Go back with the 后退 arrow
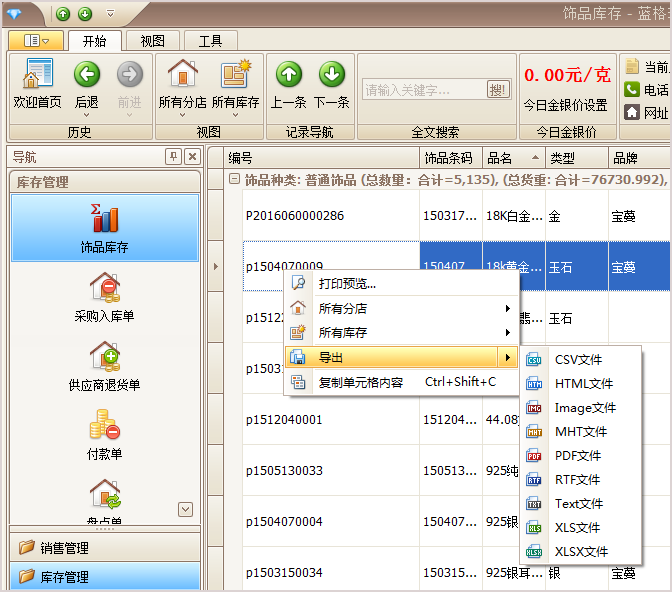 pos(87,83)
